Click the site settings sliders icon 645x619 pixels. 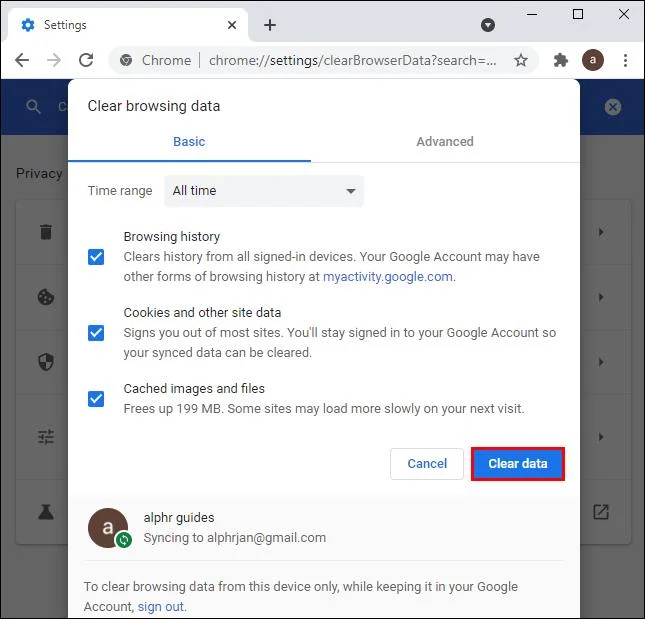46,436
